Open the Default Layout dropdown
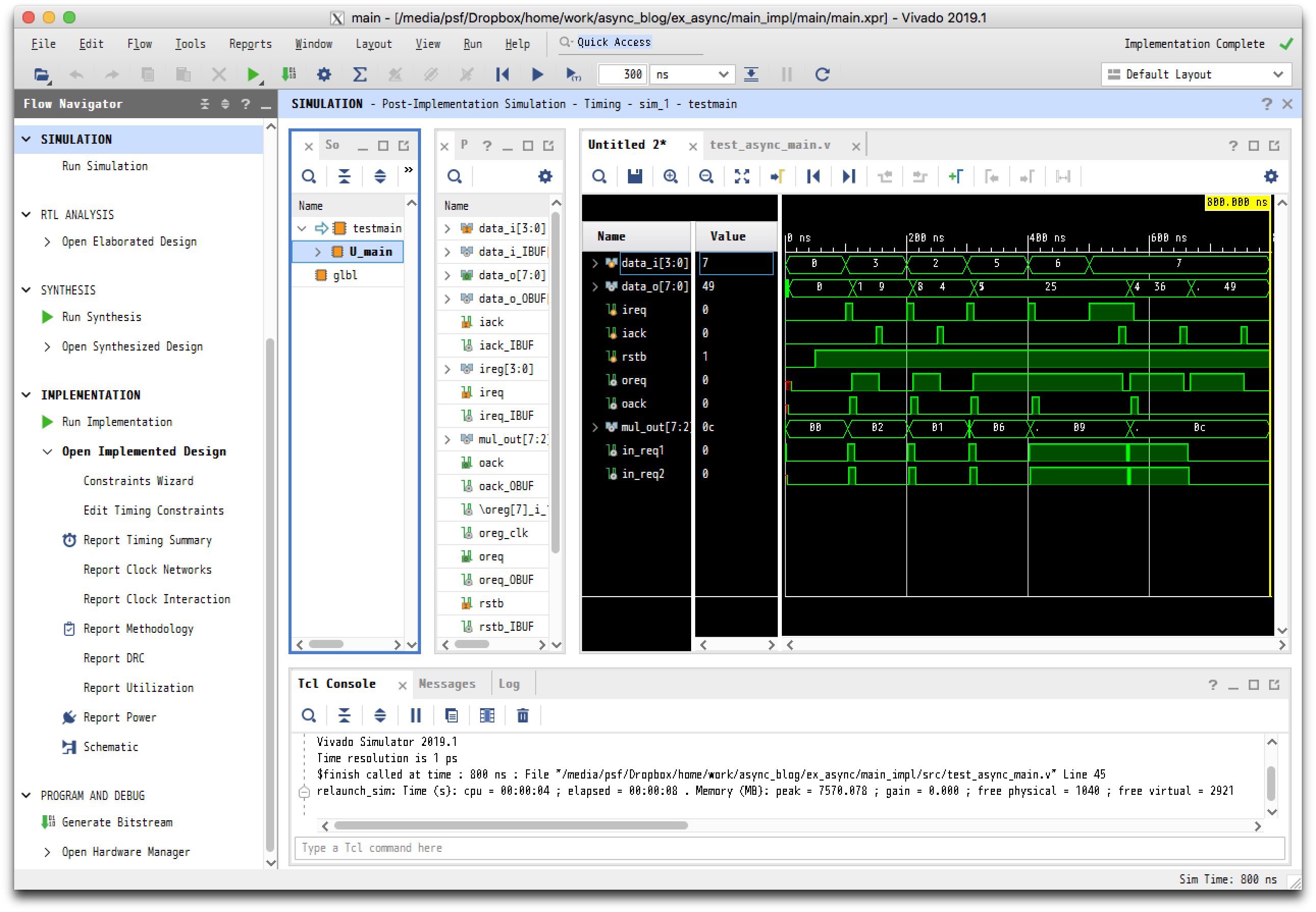The image size is (1316, 912). click(x=1195, y=74)
